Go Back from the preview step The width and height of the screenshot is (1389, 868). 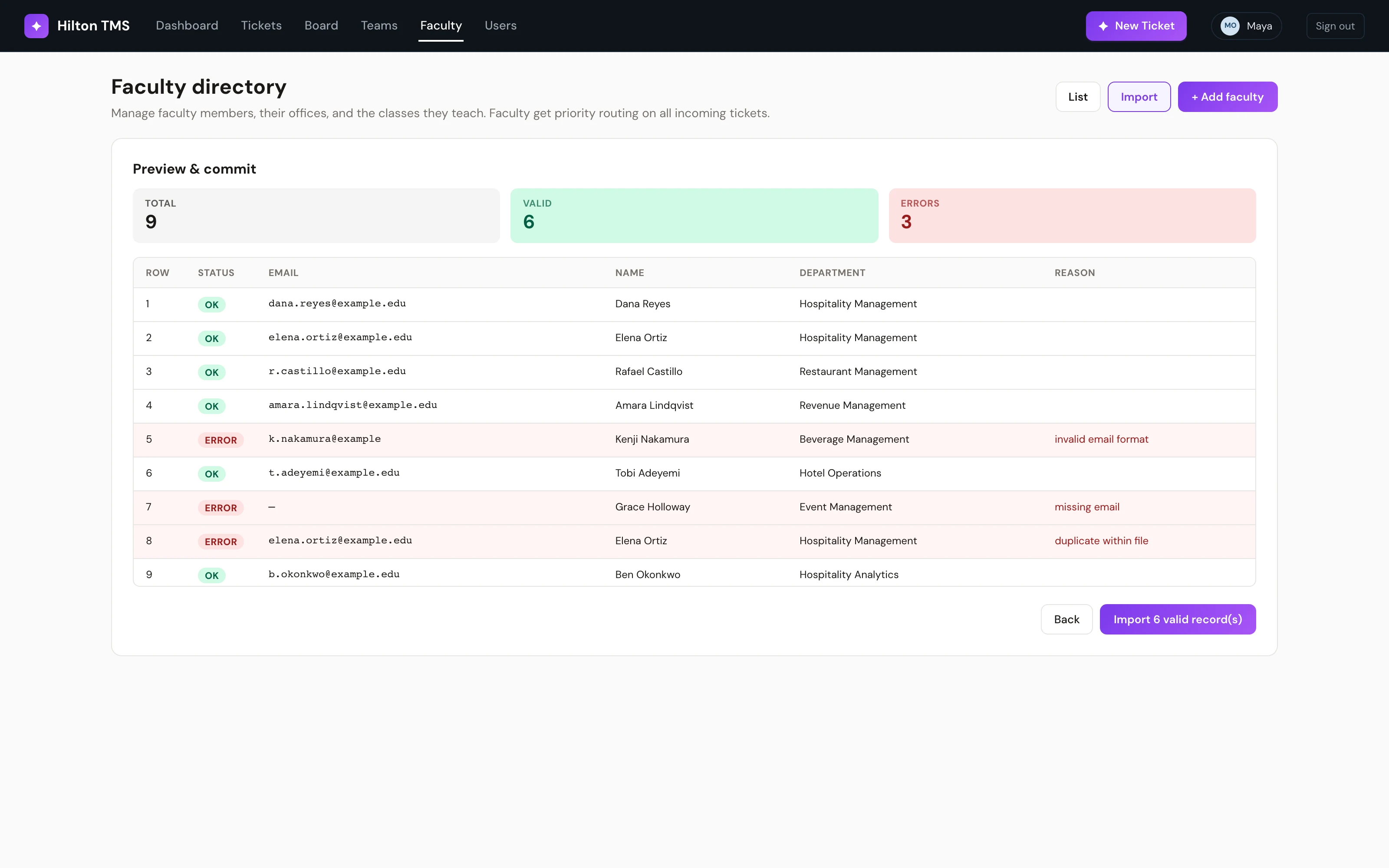tap(1066, 619)
